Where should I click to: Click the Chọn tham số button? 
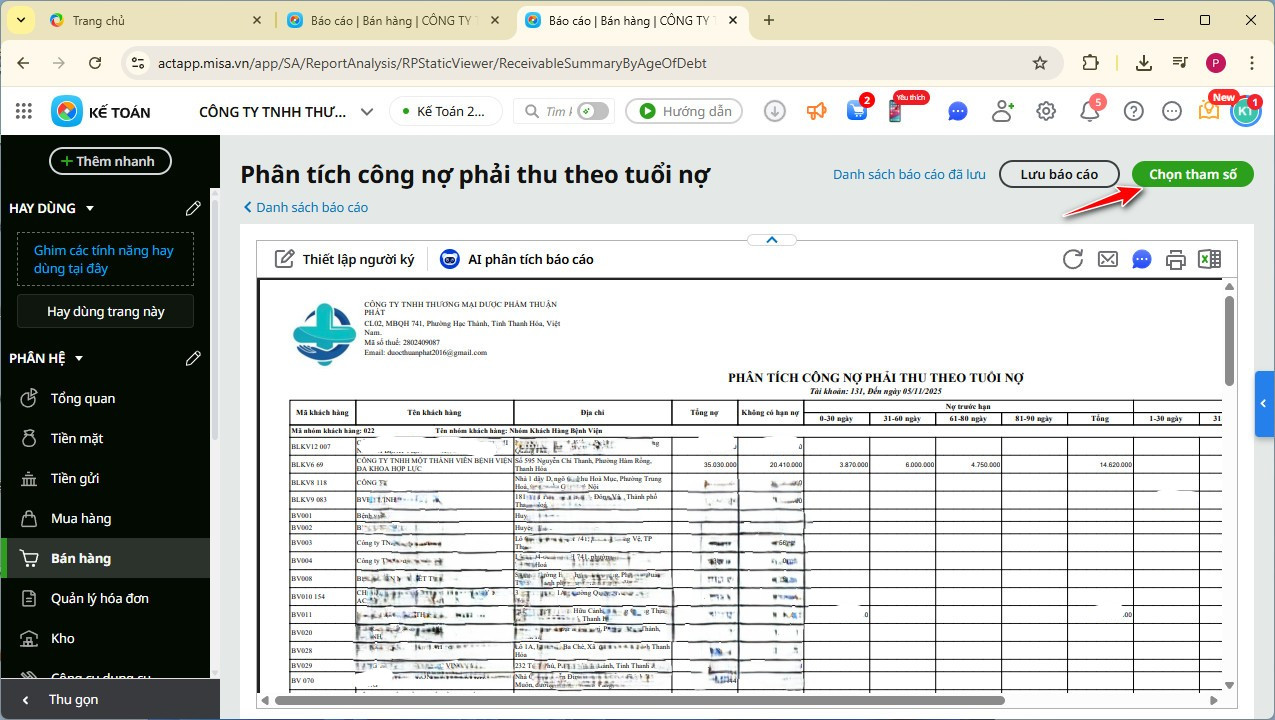pos(1192,173)
